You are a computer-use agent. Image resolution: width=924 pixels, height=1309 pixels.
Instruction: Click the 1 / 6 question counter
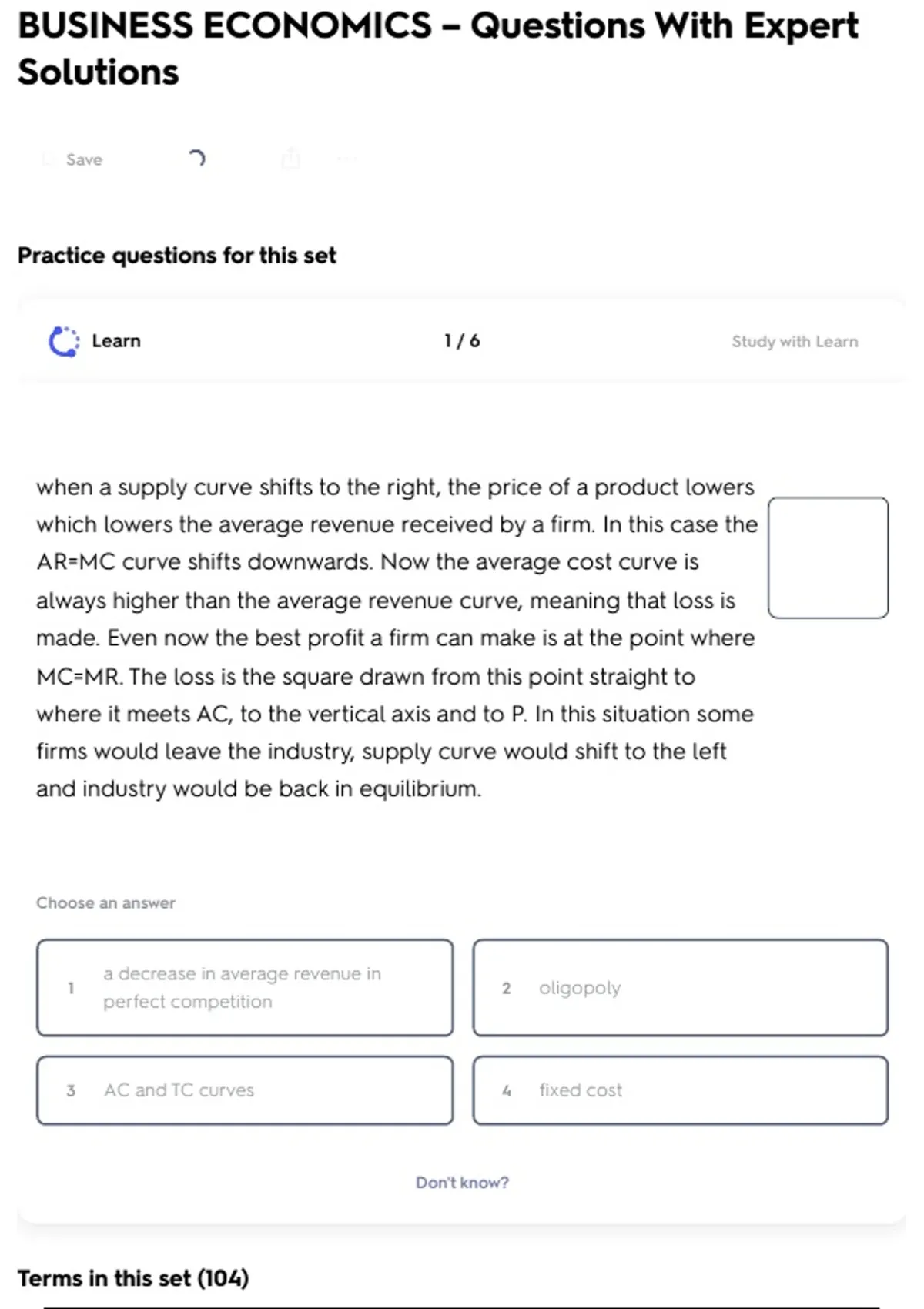461,341
